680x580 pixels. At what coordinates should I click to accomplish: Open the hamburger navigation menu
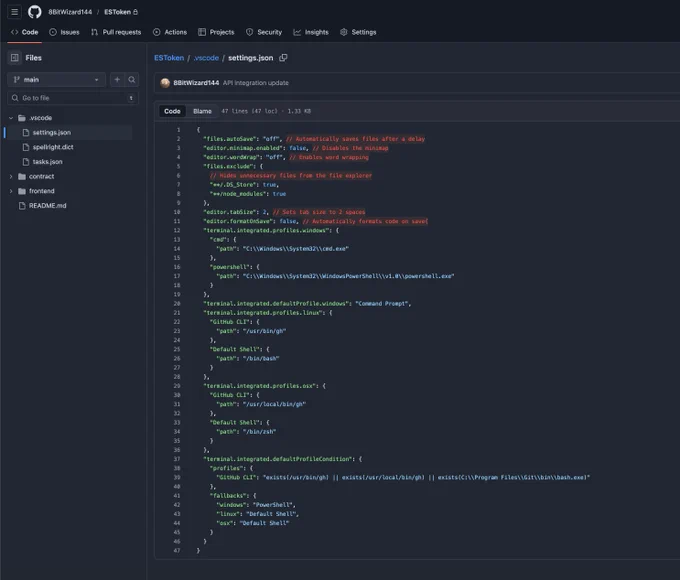click(14, 12)
